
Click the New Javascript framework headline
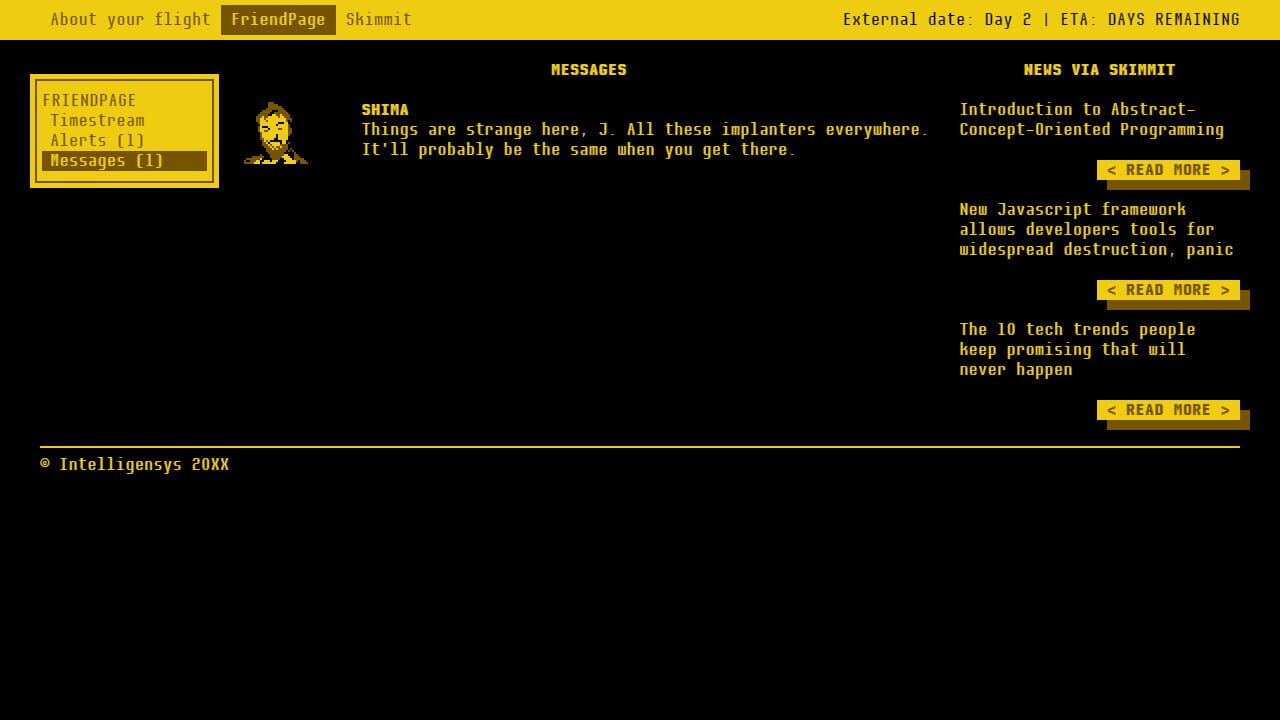(1096, 229)
